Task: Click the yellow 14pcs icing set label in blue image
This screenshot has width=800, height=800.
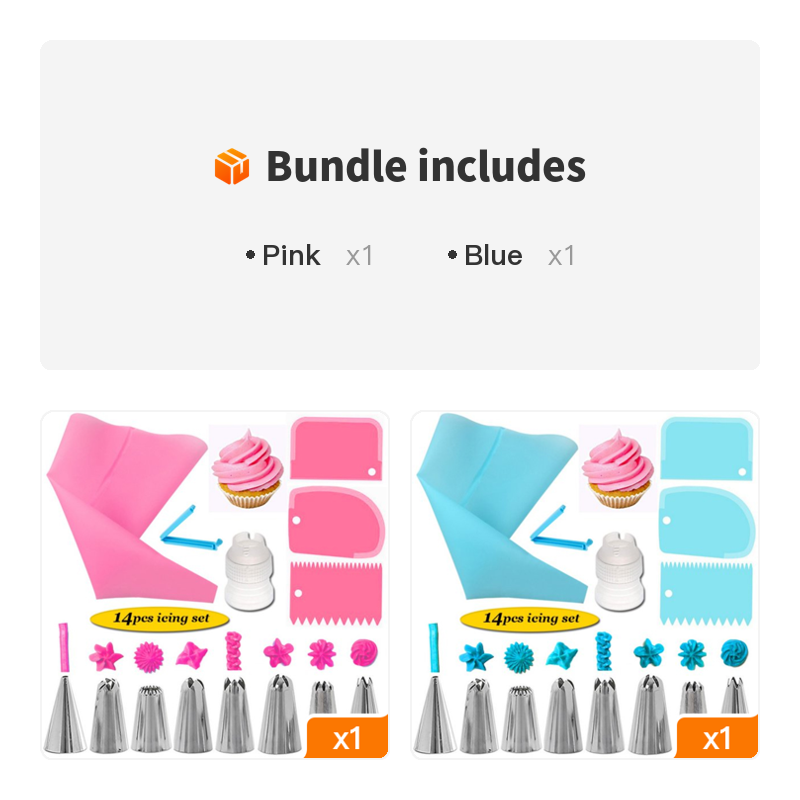Action: coord(530,619)
